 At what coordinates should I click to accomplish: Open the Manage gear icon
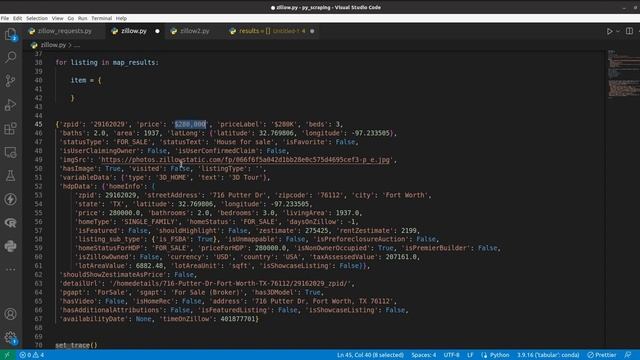(11, 338)
